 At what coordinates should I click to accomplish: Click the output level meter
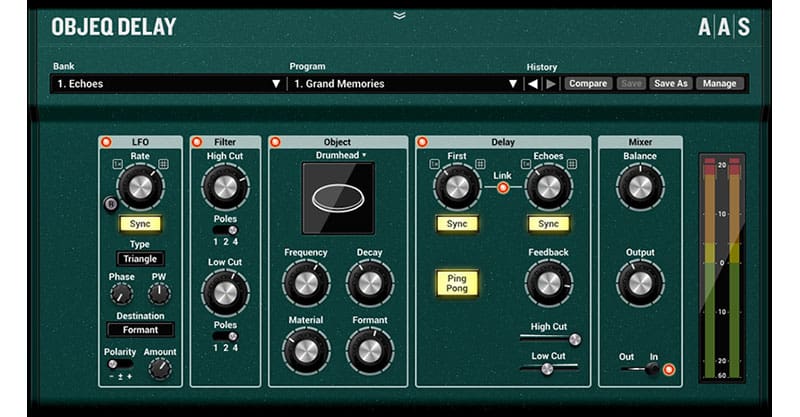pos(722,268)
